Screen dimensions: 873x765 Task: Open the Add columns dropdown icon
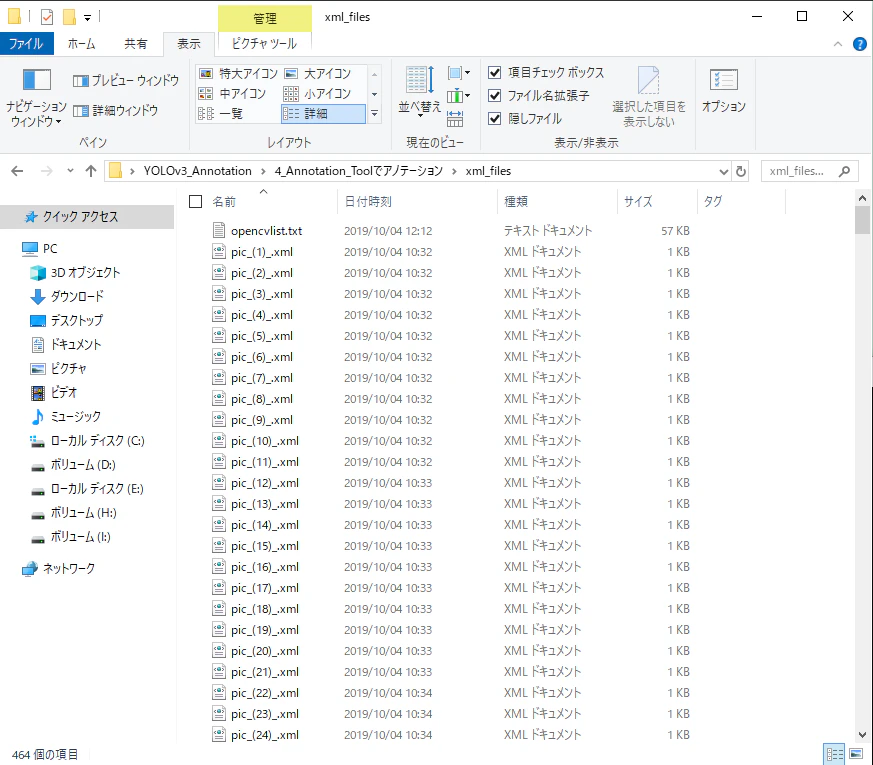coord(459,96)
